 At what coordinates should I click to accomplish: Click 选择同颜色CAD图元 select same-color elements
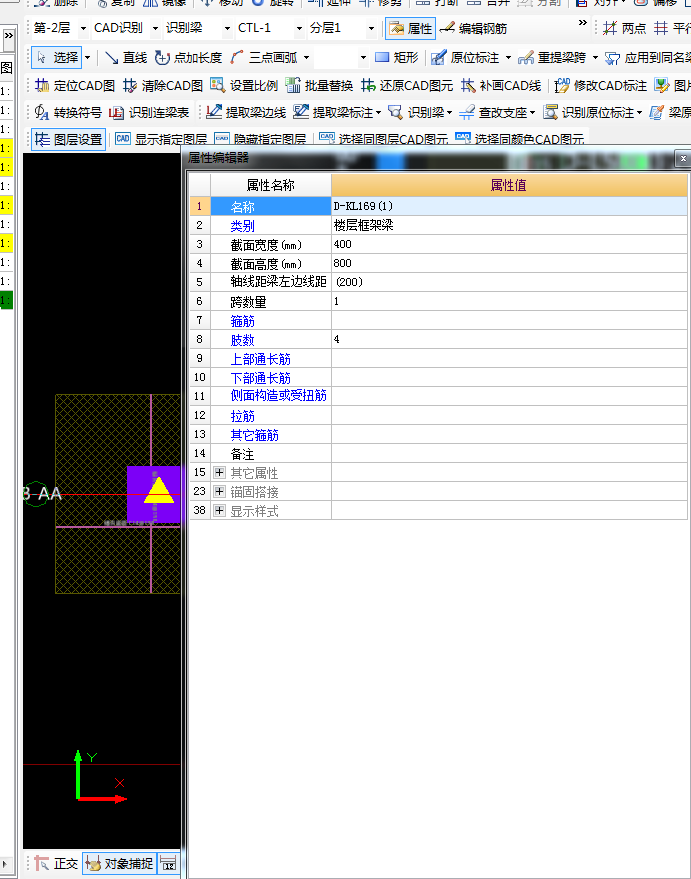(x=520, y=139)
